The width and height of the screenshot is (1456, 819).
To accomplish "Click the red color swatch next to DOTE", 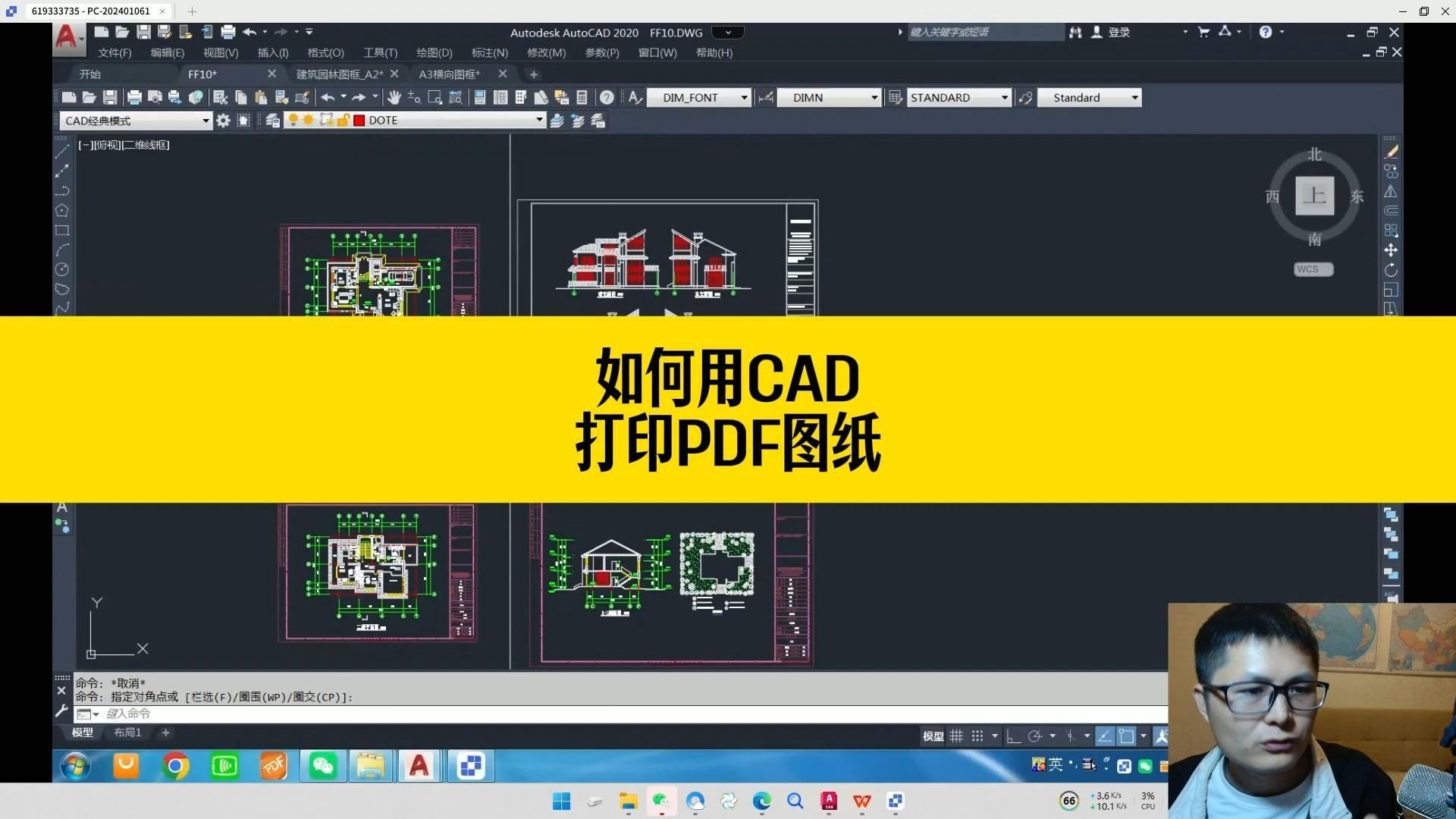I will pyautogui.click(x=359, y=120).
